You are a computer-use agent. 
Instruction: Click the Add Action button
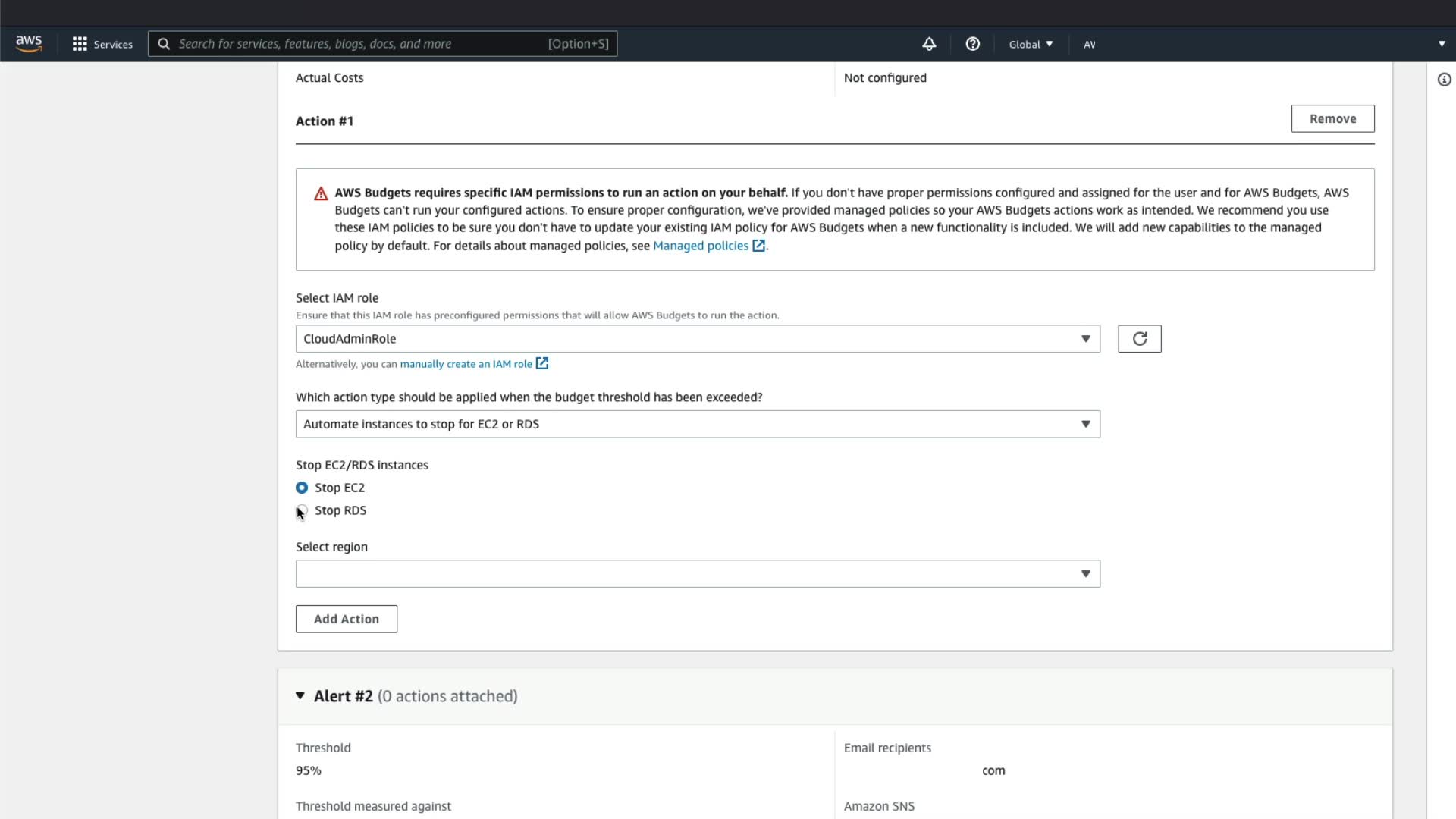click(347, 619)
